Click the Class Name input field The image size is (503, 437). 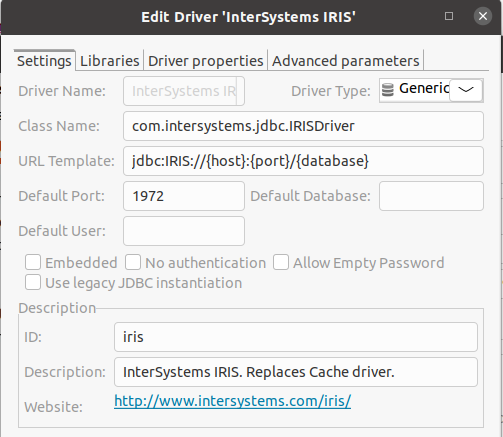tap(303, 126)
